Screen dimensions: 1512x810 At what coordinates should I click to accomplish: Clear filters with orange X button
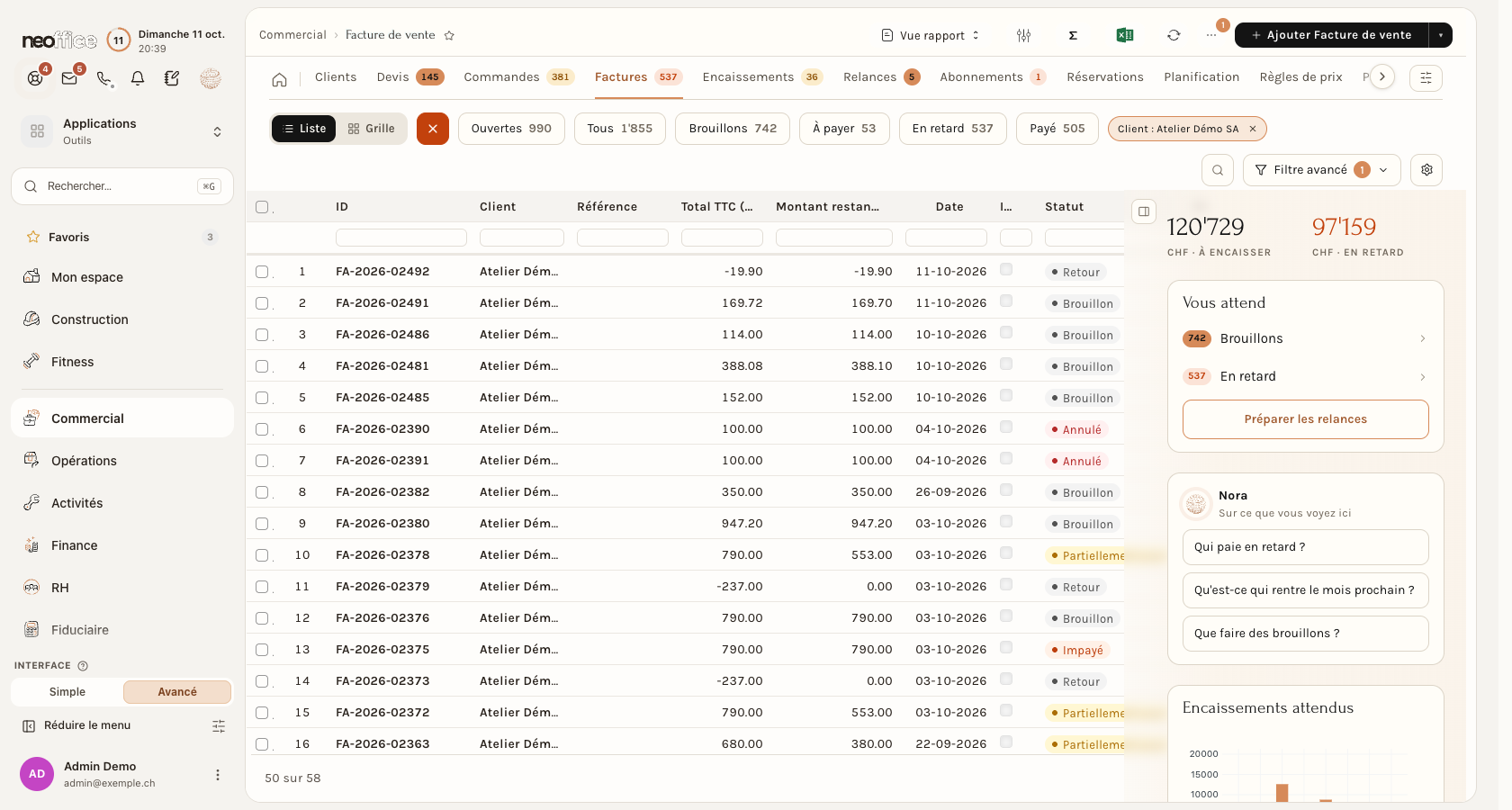click(433, 129)
